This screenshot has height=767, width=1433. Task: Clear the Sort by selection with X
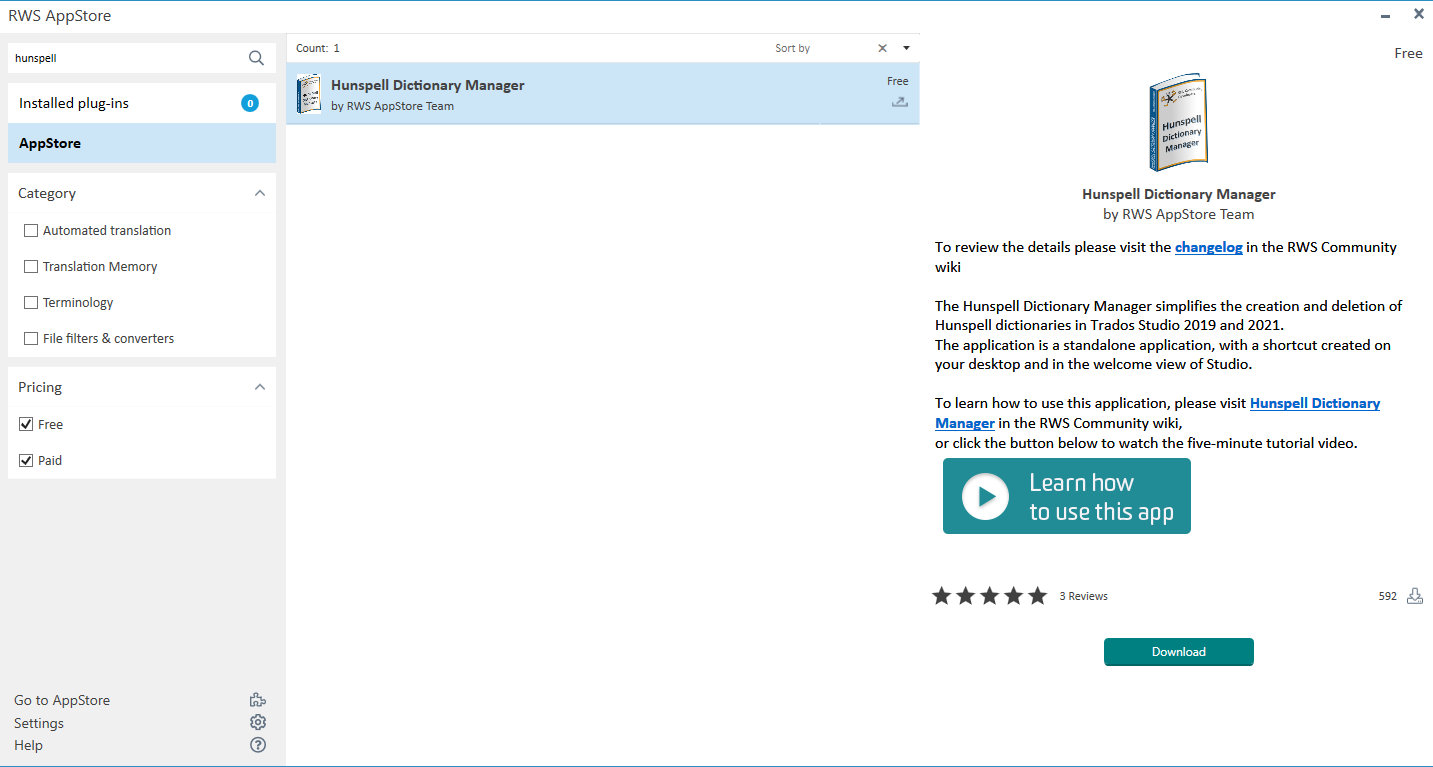882,48
